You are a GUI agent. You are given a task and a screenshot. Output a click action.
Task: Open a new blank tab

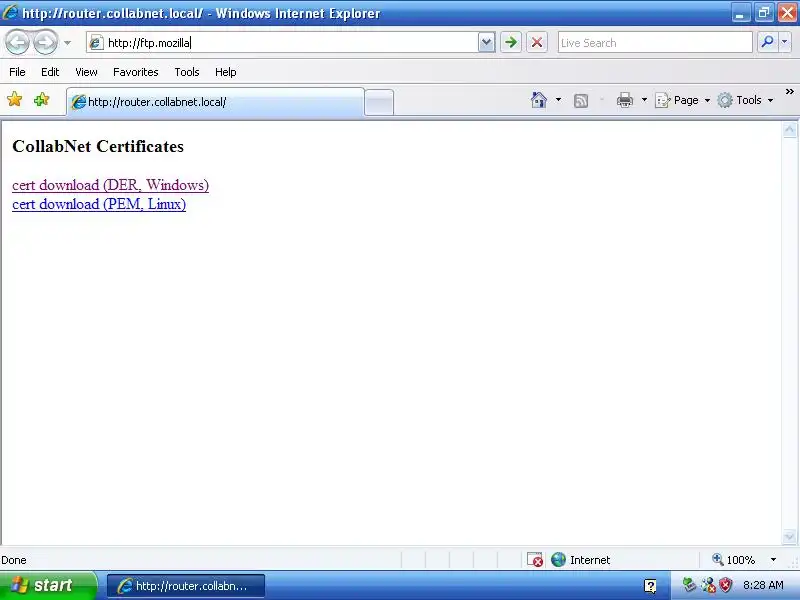tap(379, 102)
